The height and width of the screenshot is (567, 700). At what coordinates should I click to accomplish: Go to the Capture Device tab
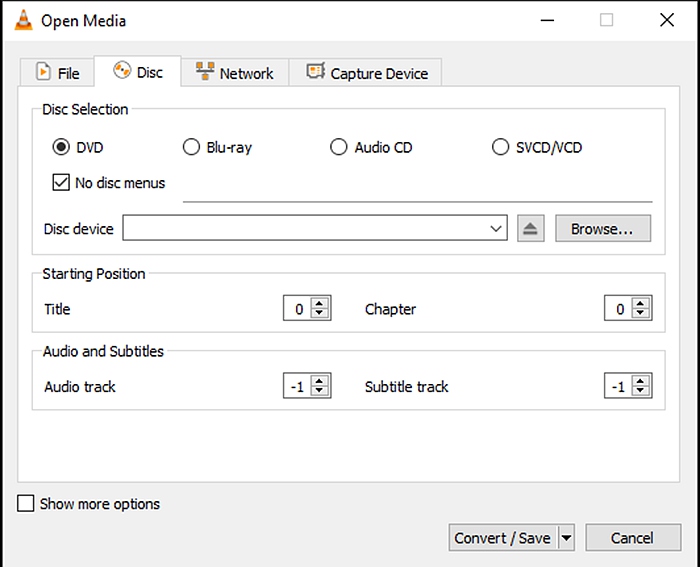(366, 73)
